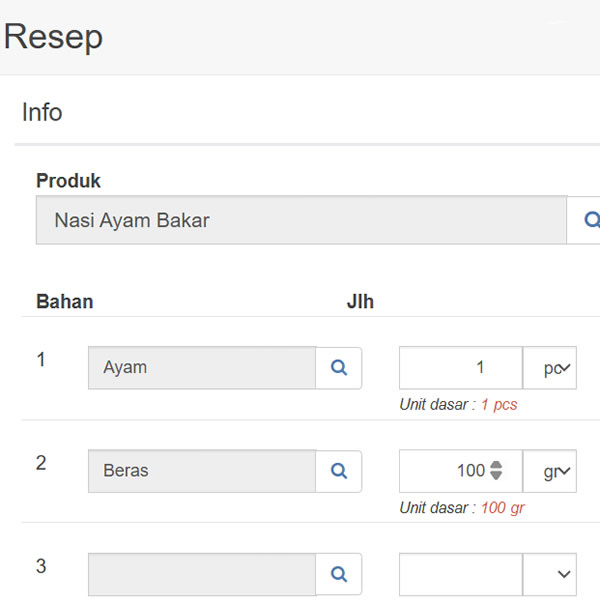
Task: Click the quantity stepper arrows for Beras
Action: (496, 471)
